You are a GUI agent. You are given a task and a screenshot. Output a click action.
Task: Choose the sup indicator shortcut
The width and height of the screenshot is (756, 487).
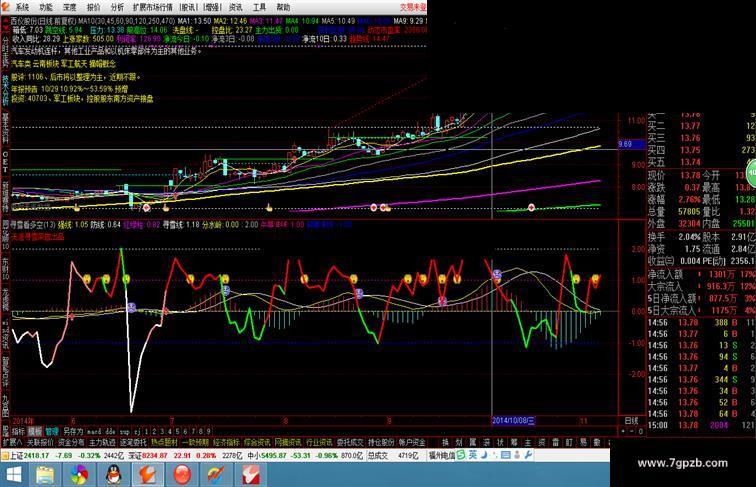[124, 431]
